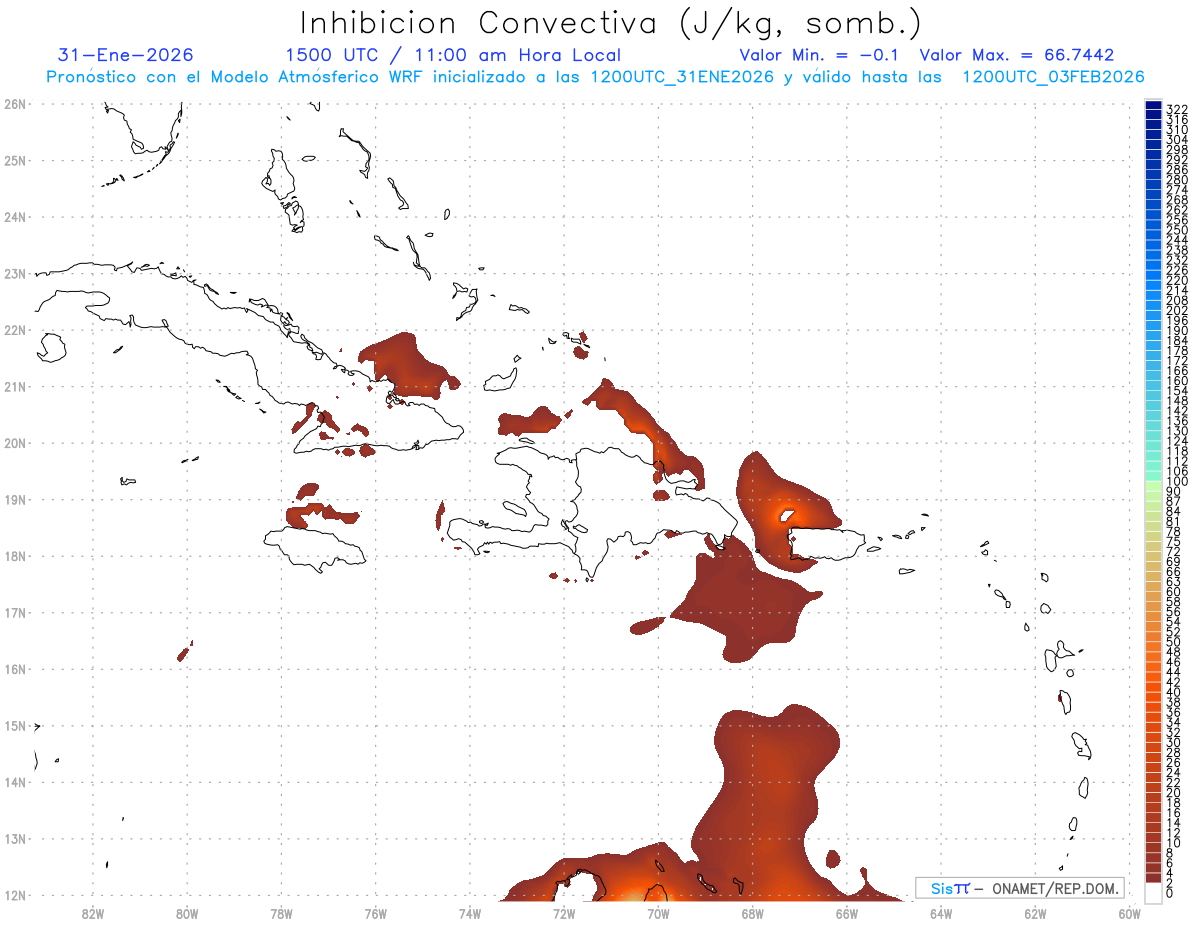
Task: Click the 20N latitude label
Action: 15,443
